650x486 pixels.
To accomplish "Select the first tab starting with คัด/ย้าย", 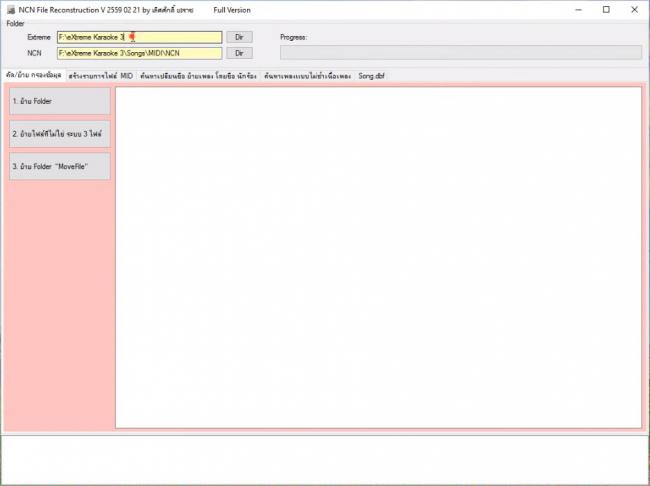I will click(x=34, y=75).
